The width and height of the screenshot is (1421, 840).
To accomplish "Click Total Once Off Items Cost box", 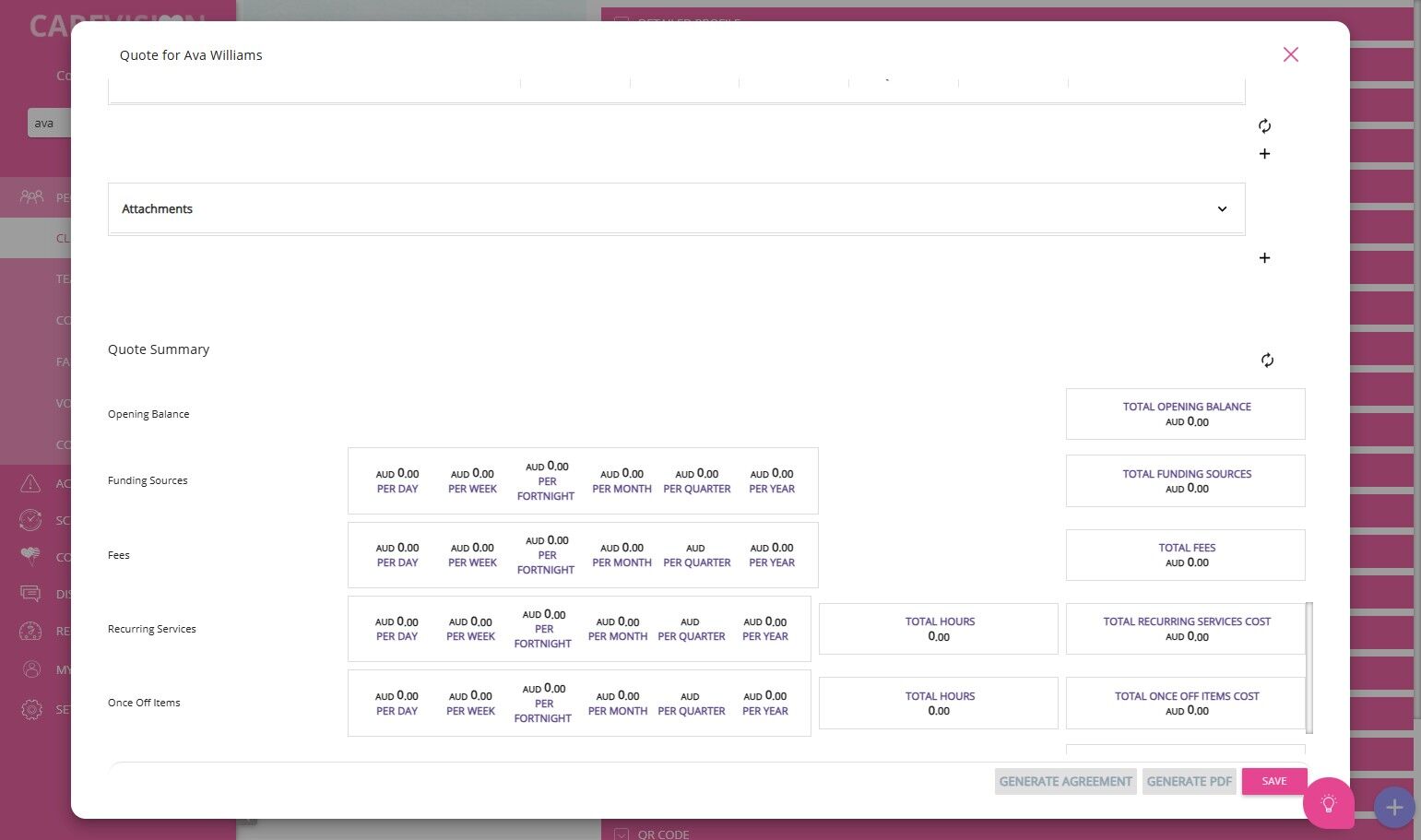I will [x=1185, y=703].
